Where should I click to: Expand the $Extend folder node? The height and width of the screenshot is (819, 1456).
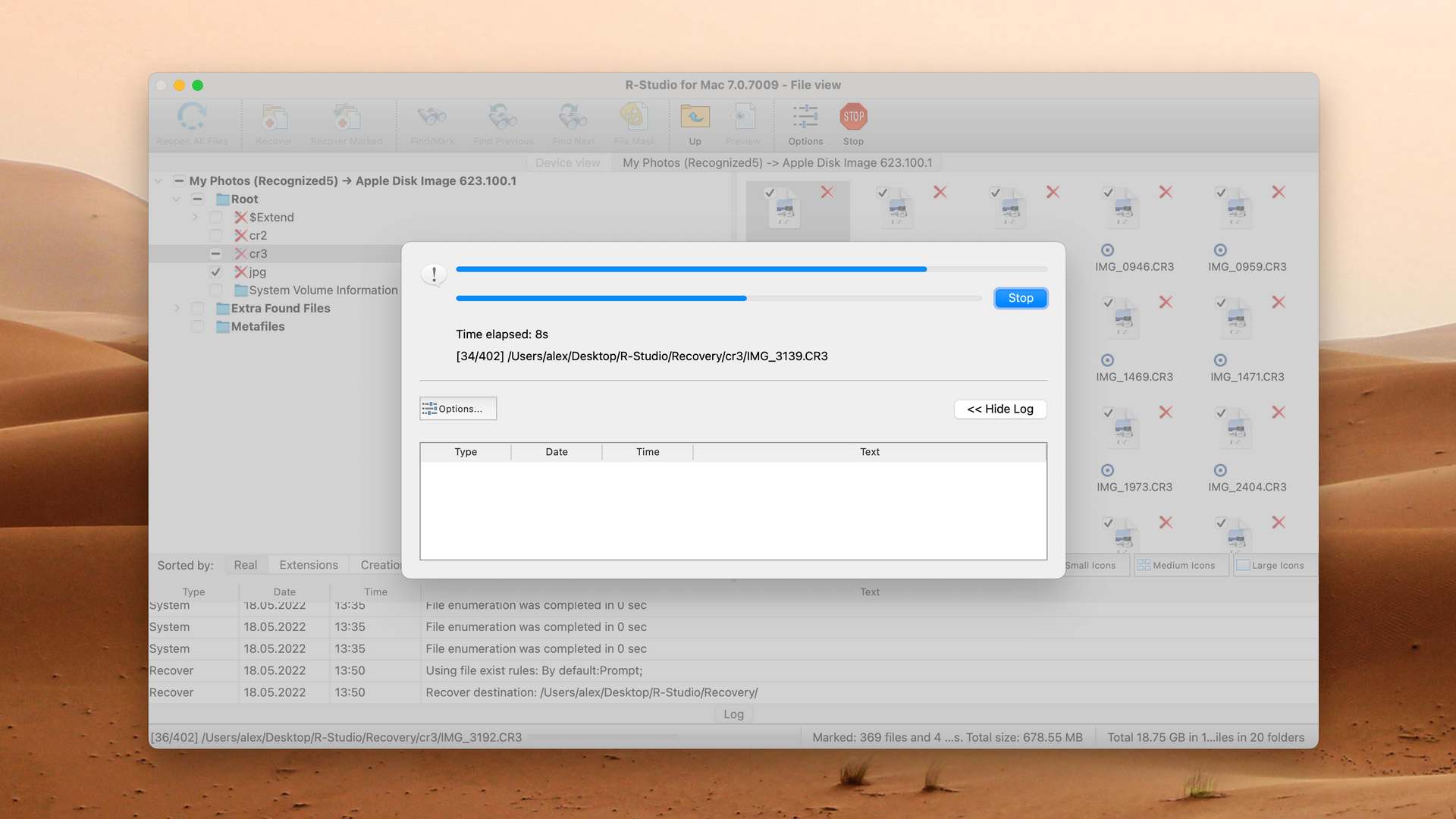tap(195, 218)
